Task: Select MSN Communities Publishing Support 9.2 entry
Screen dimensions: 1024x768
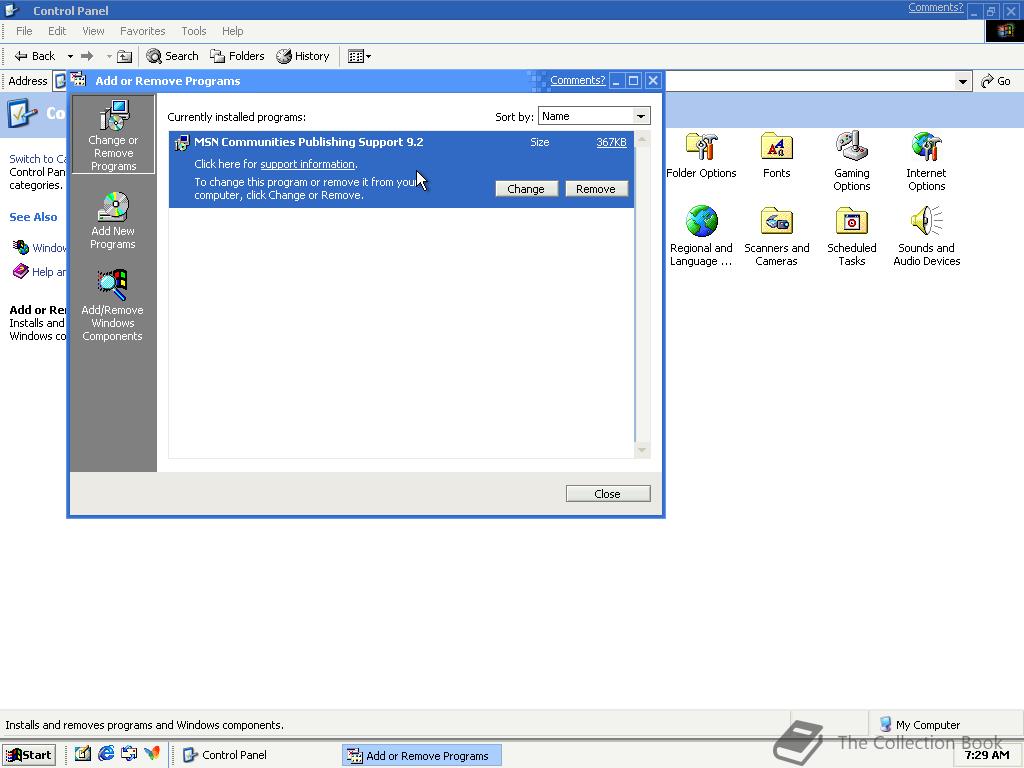Action: point(401,170)
